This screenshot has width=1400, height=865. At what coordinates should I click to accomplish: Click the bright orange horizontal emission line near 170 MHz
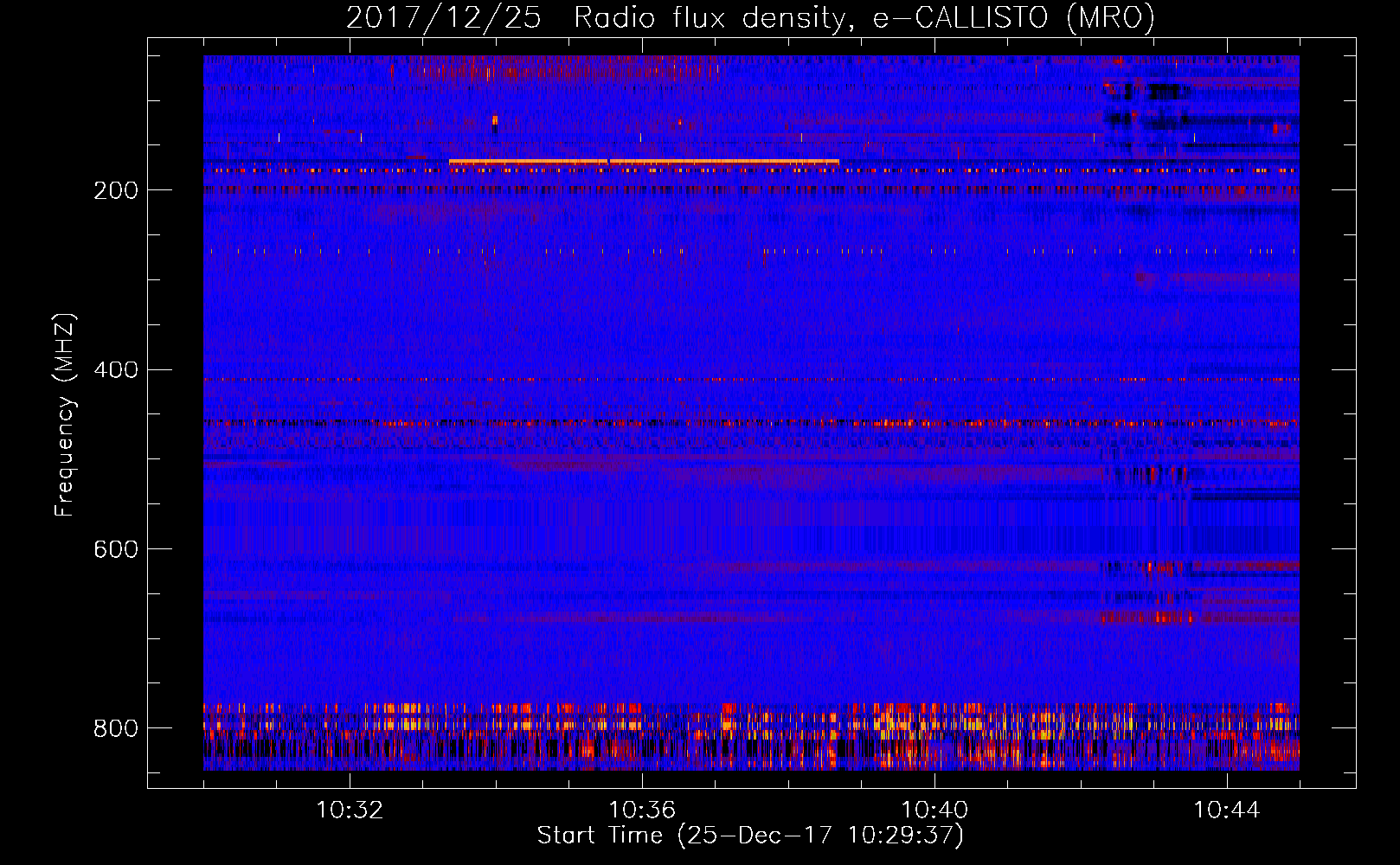click(x=644, y=162)
